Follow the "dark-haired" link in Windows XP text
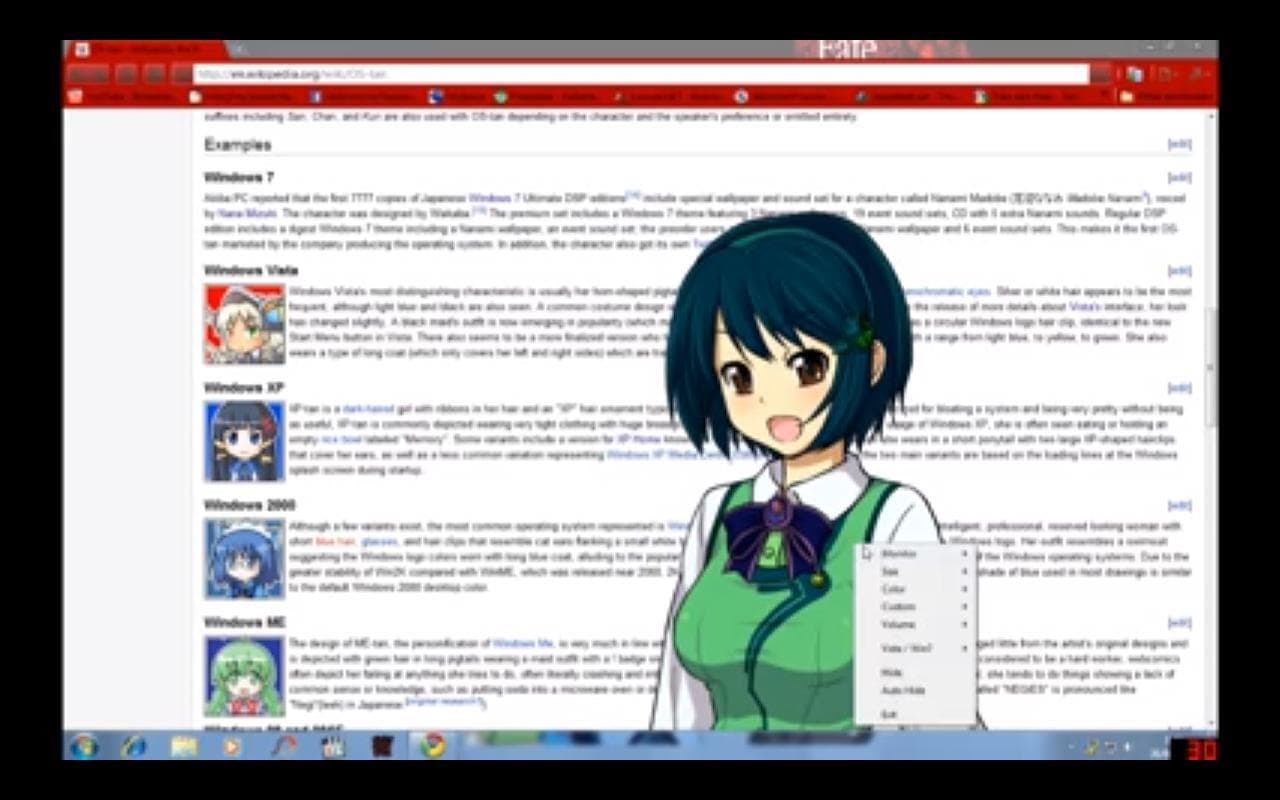The width and height of the screenshot is (1280, 800). pyautogui.click(x=366, y=409)
